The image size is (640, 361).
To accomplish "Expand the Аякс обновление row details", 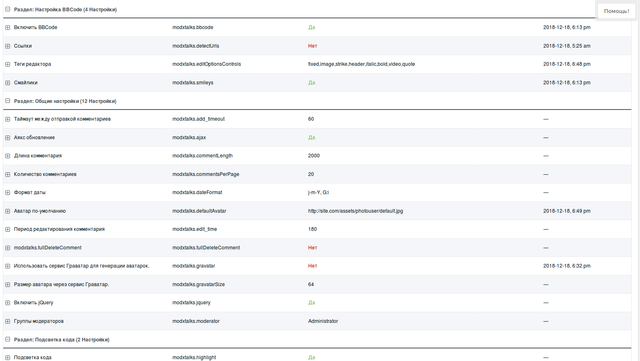I will click(7, 138).
